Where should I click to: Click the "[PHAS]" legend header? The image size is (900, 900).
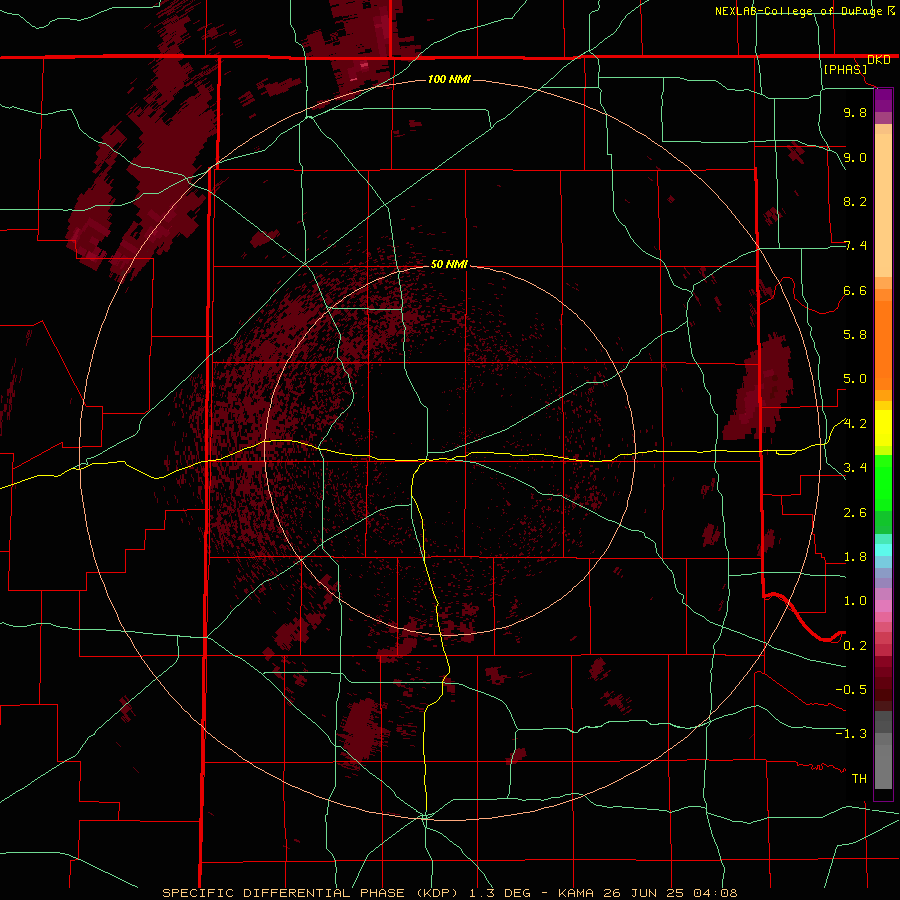pyautogui.click(x=845, y=70)
